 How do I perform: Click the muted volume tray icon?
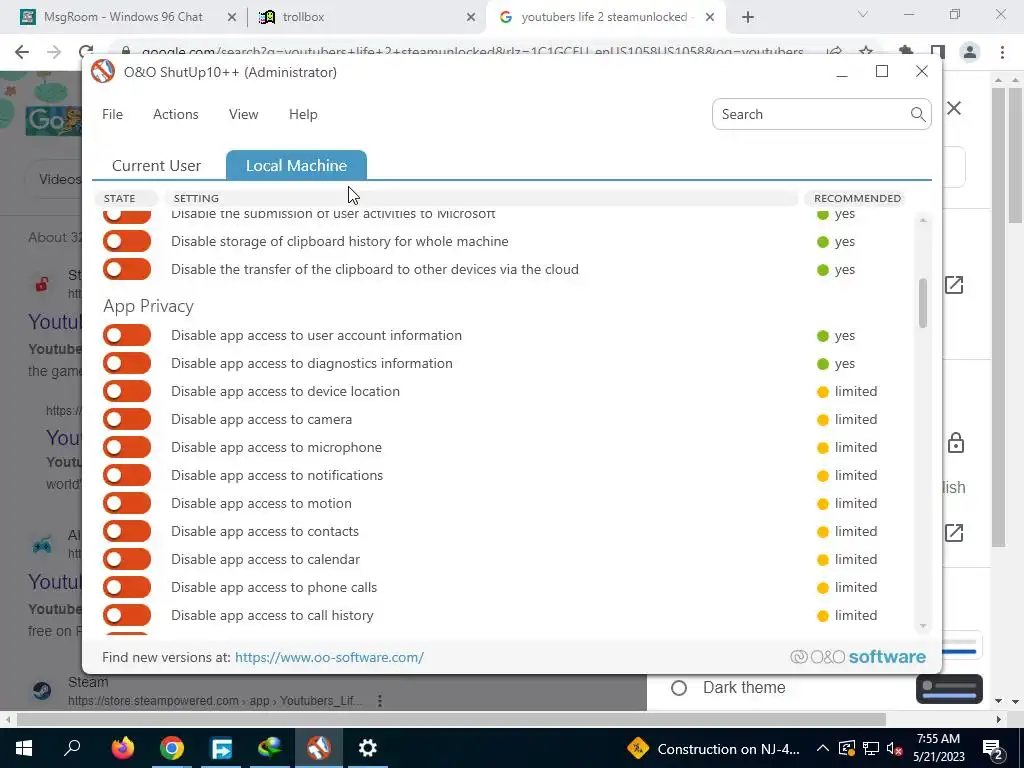coord(894,748)
